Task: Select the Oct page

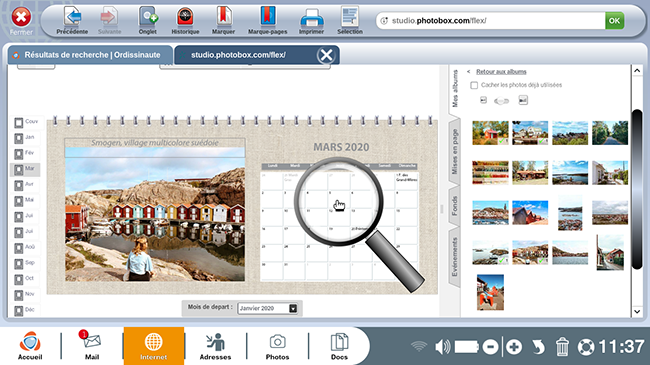Action: click(x=26, y=279)
